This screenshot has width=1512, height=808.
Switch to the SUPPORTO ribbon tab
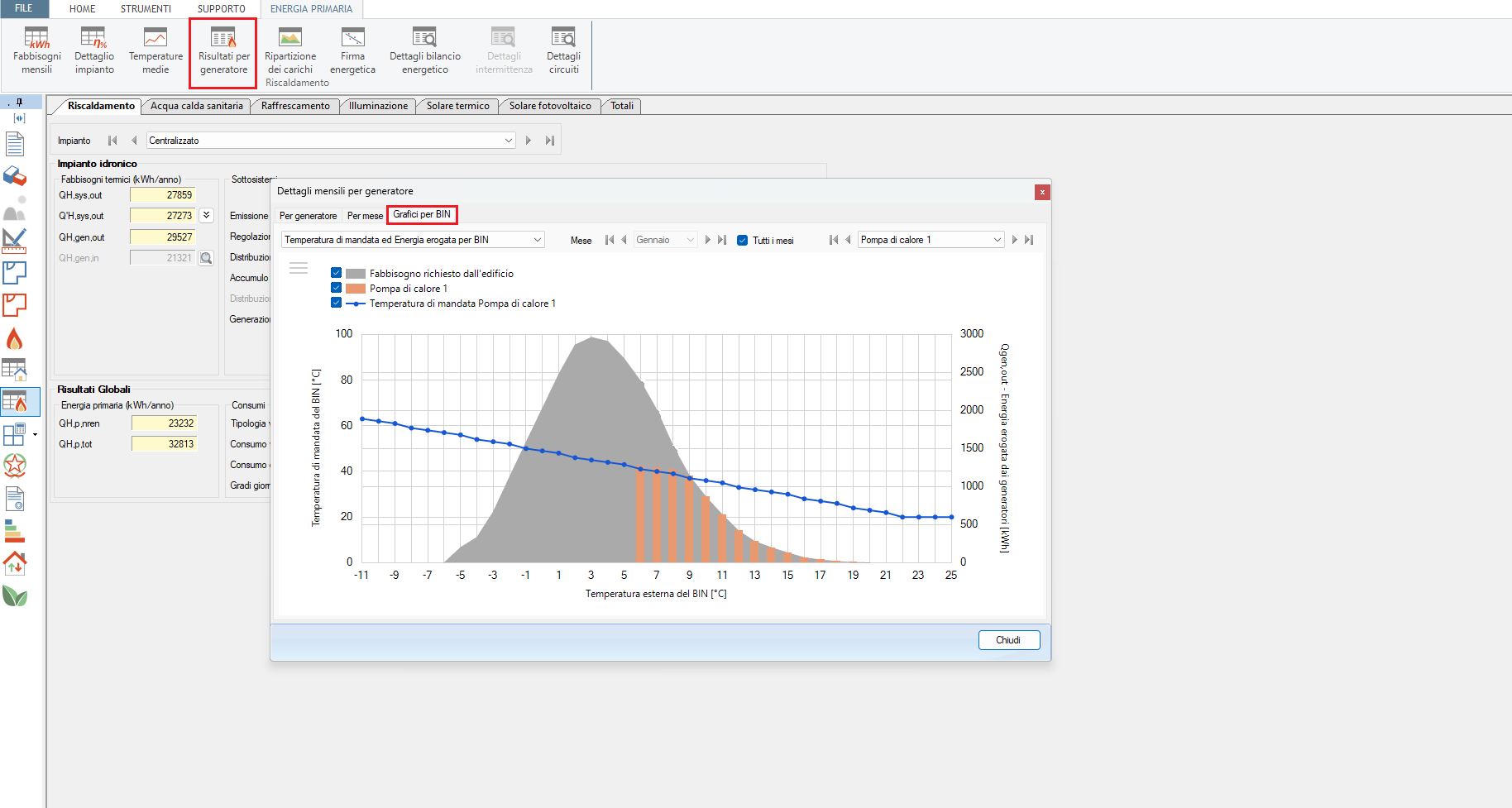click(221, 9)
